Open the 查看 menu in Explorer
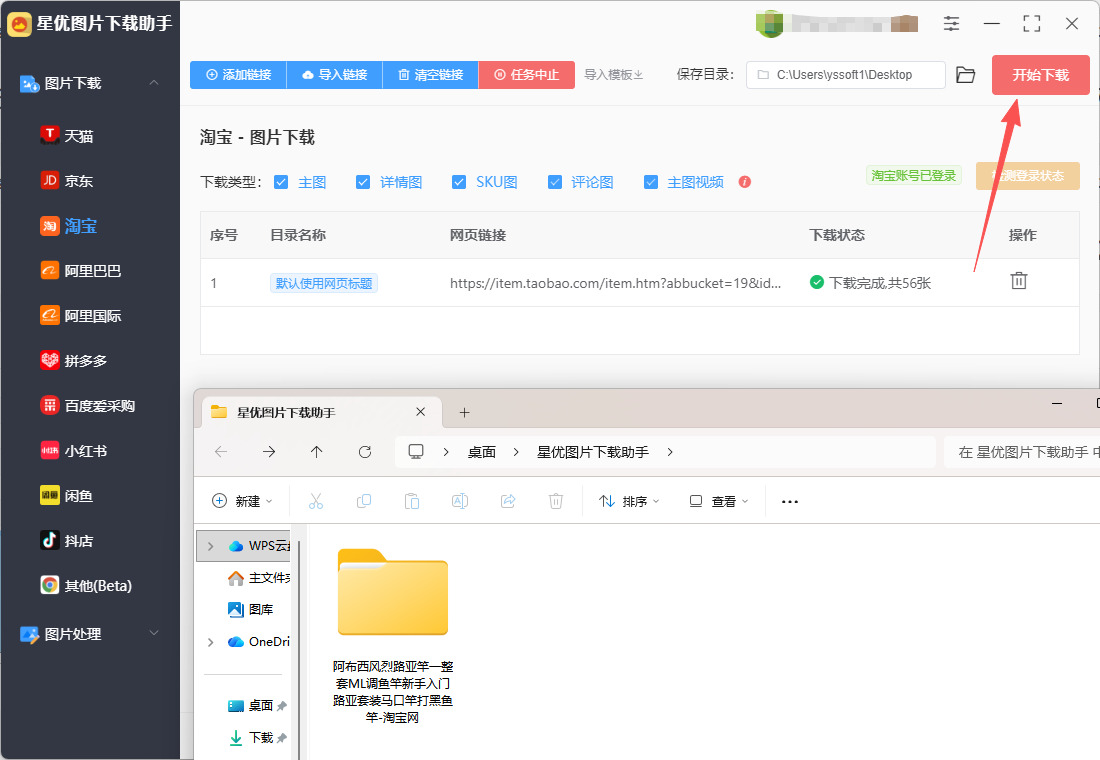Viewport: 1100px width, 760px height. [x=719, y=501]
